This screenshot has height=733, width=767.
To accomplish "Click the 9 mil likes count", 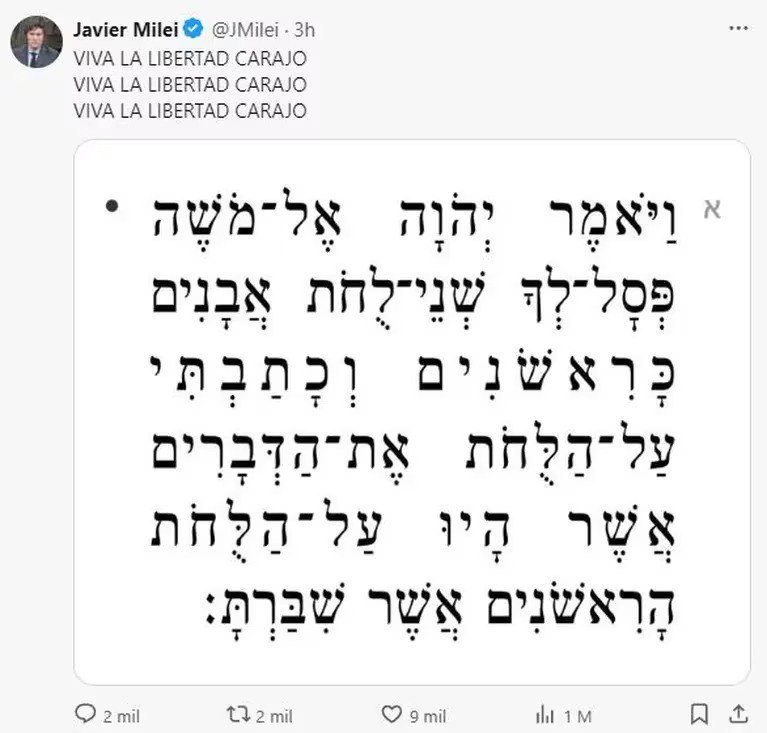I will point(429,716).
